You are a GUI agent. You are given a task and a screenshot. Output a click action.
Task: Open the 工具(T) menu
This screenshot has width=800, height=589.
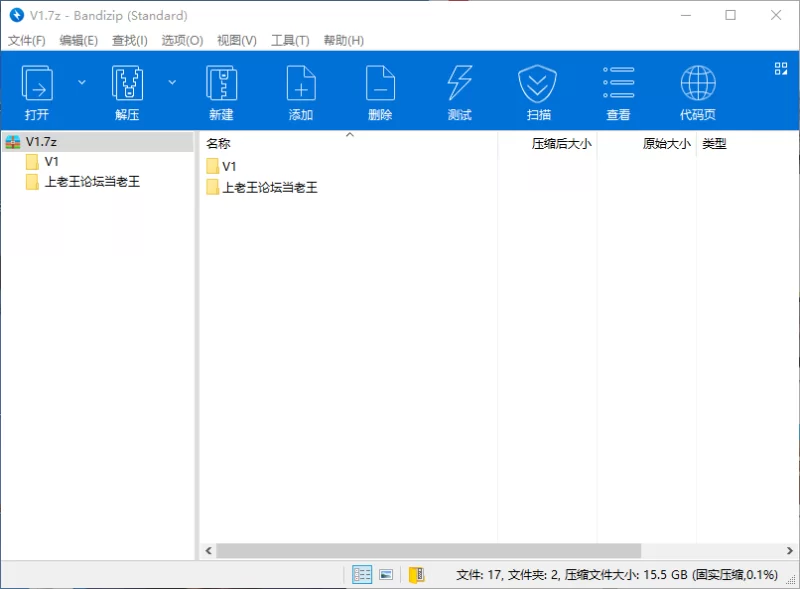pos(290,40)
